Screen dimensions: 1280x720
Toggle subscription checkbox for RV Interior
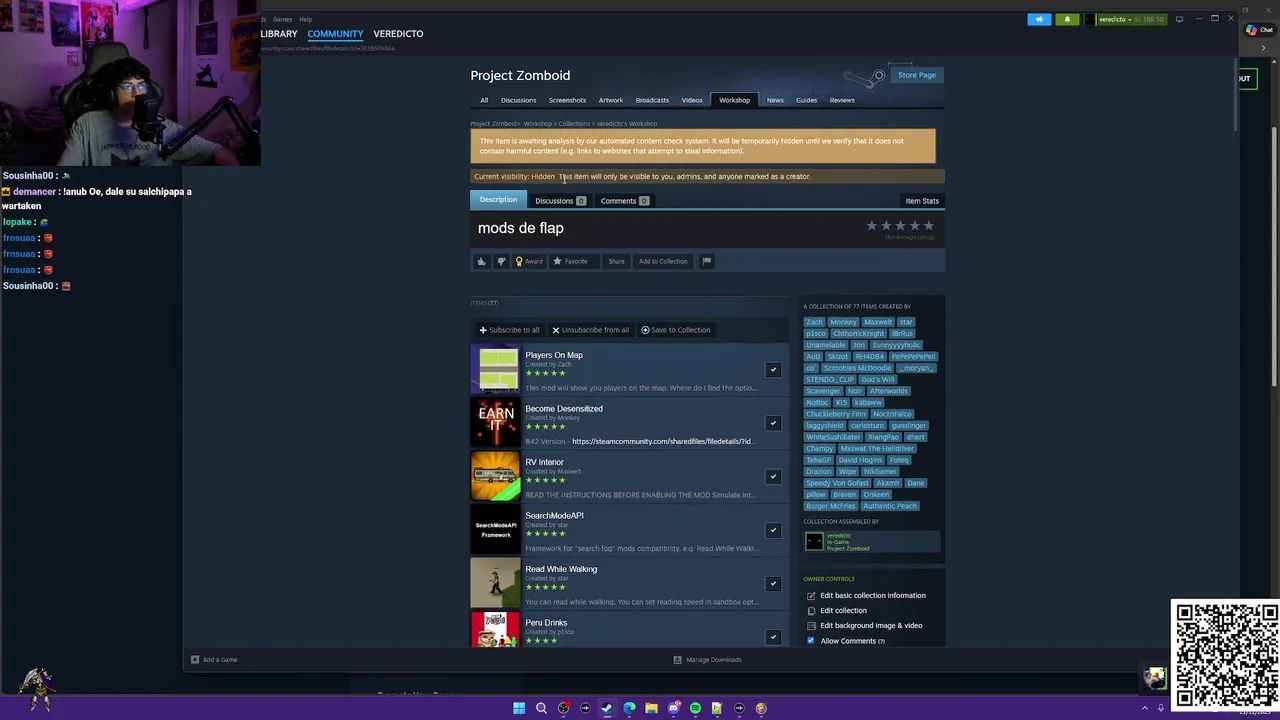[773, 477]
